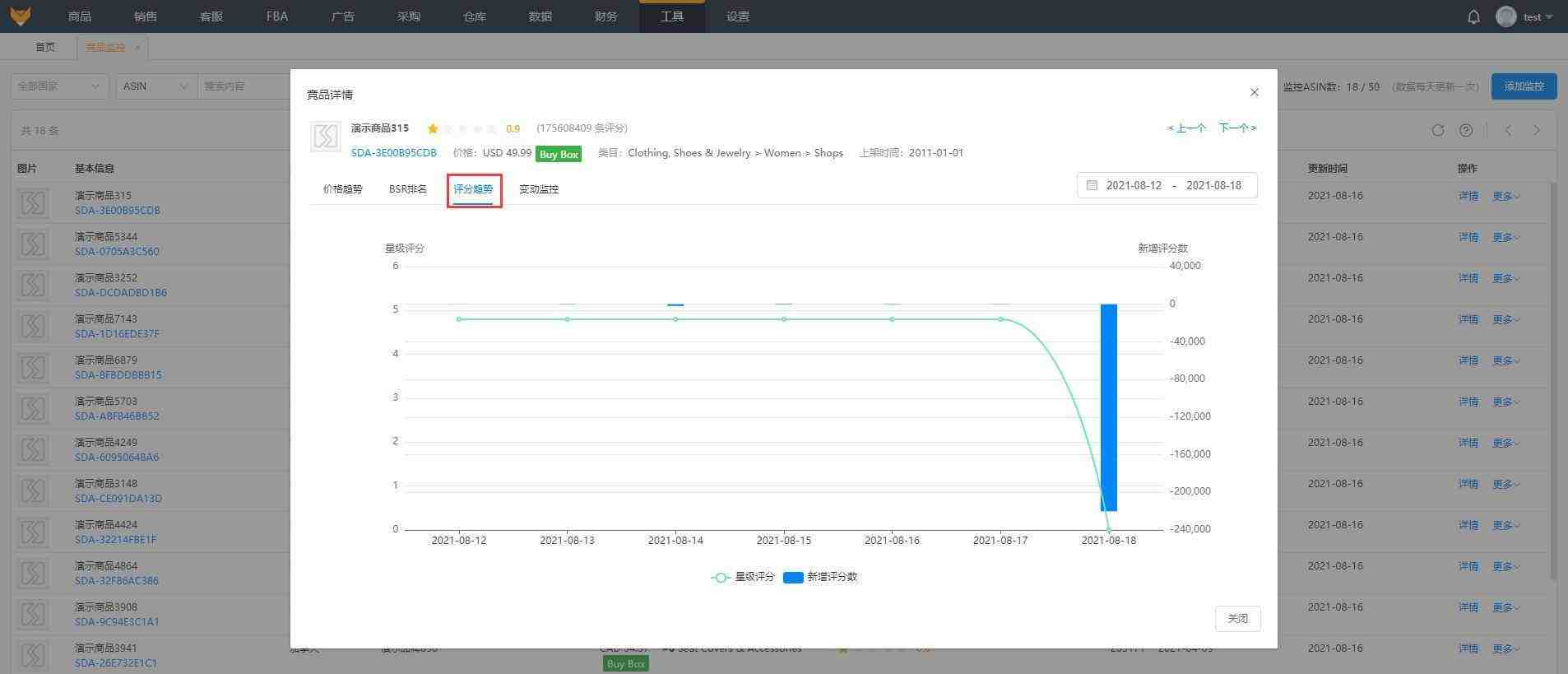Click the blue bar on 2021-08-18

(x=1109, y=407)
